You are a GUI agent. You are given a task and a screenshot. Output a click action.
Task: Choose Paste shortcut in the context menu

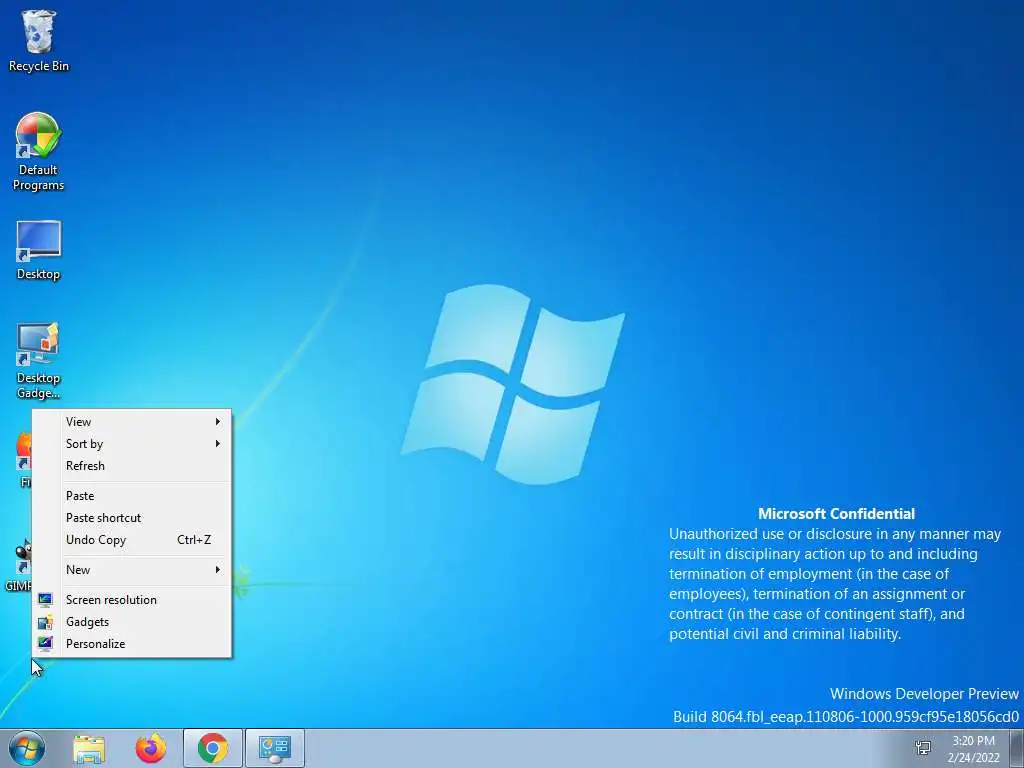coord(132,518)
